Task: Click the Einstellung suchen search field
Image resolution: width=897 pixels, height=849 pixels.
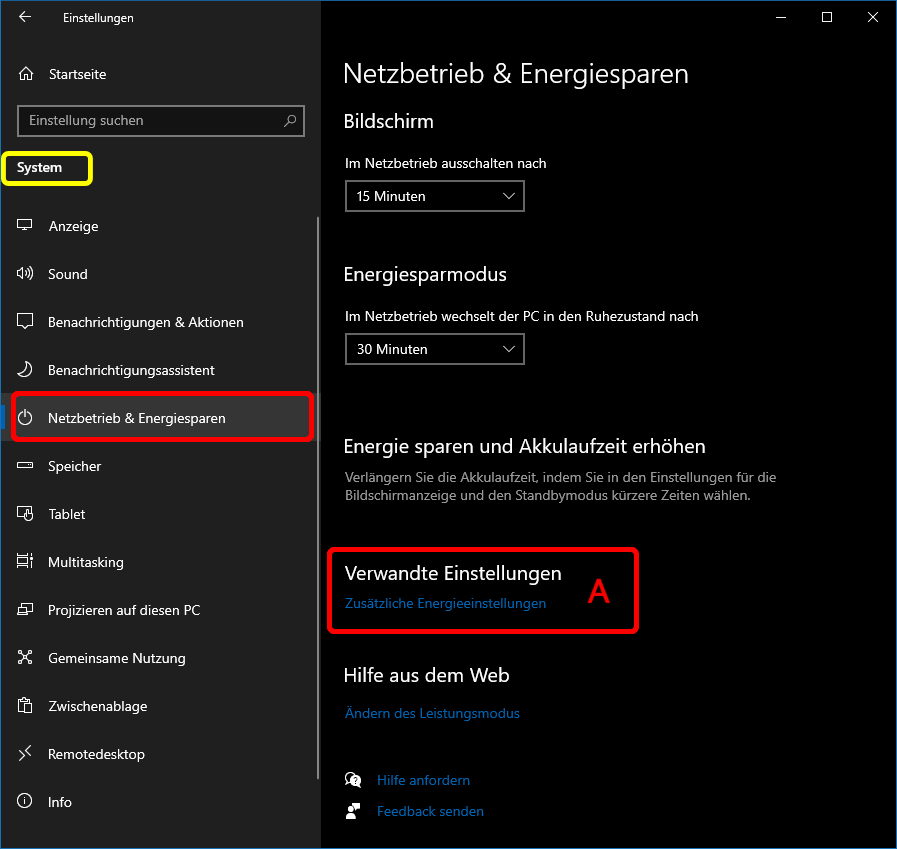Action: click(x=150, y=121)
